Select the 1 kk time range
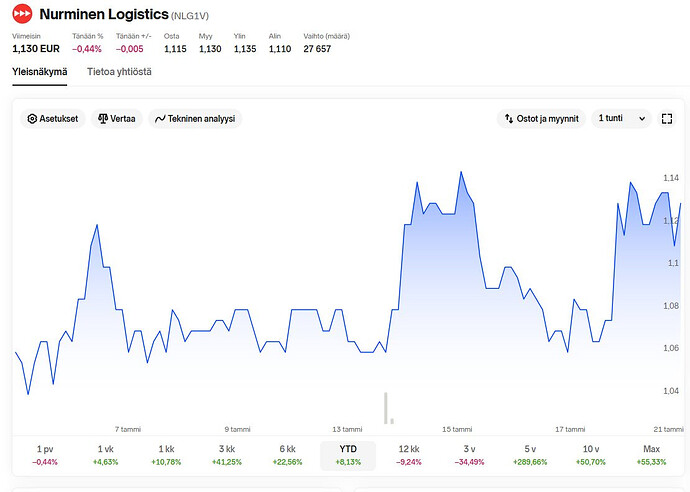Image resolution: width=690 pixels, height=492 pixels. tap(166, 455)
